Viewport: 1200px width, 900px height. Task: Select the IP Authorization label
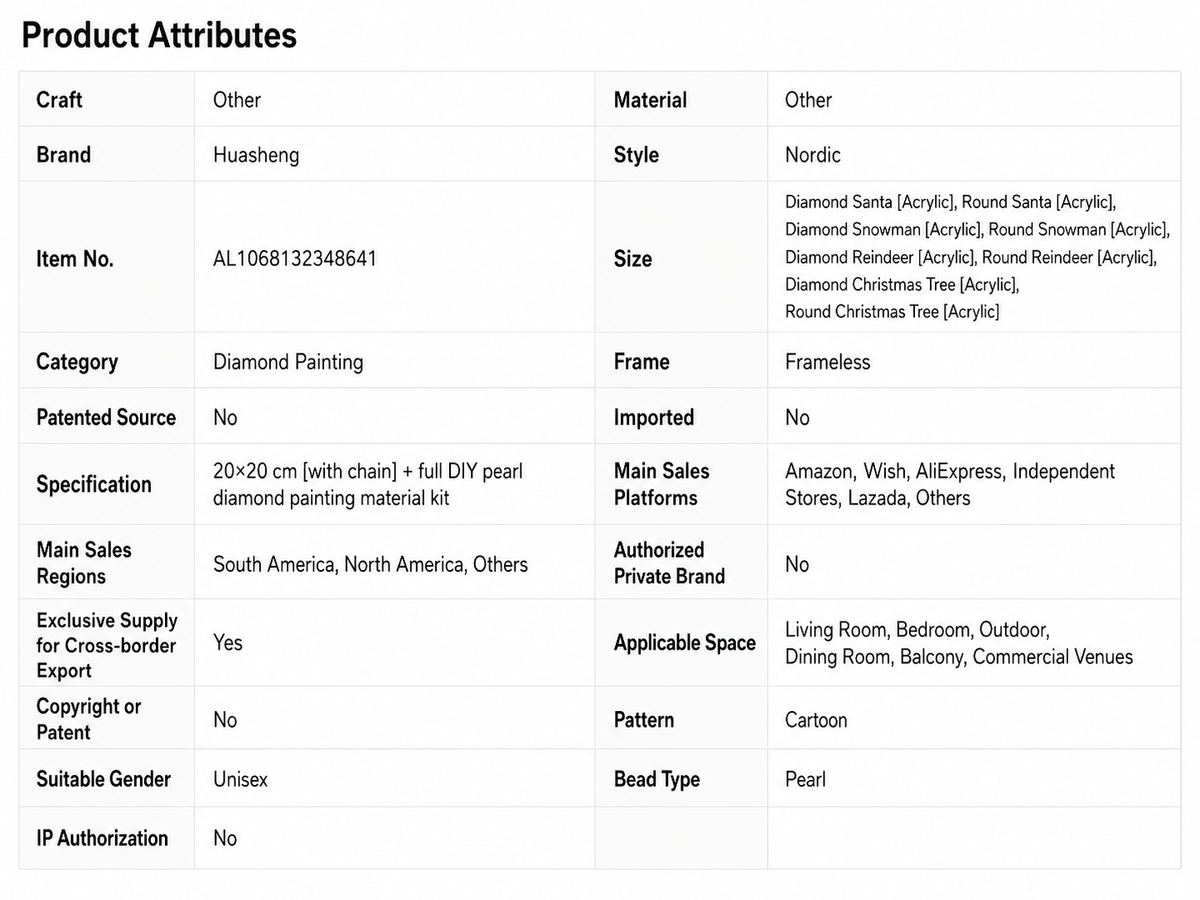pos(102,838)
